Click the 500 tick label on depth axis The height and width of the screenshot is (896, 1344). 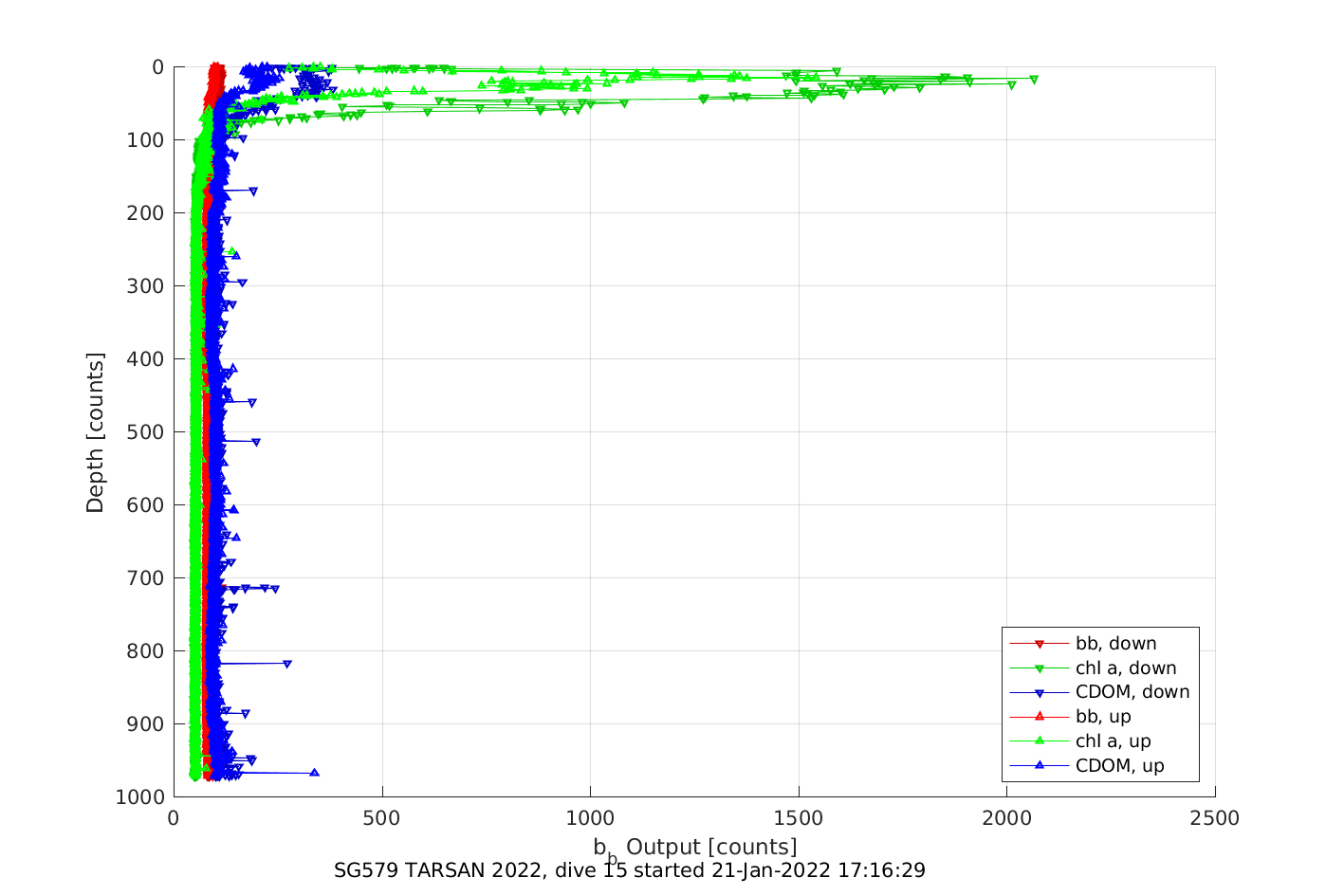click(x=145, y=432)
